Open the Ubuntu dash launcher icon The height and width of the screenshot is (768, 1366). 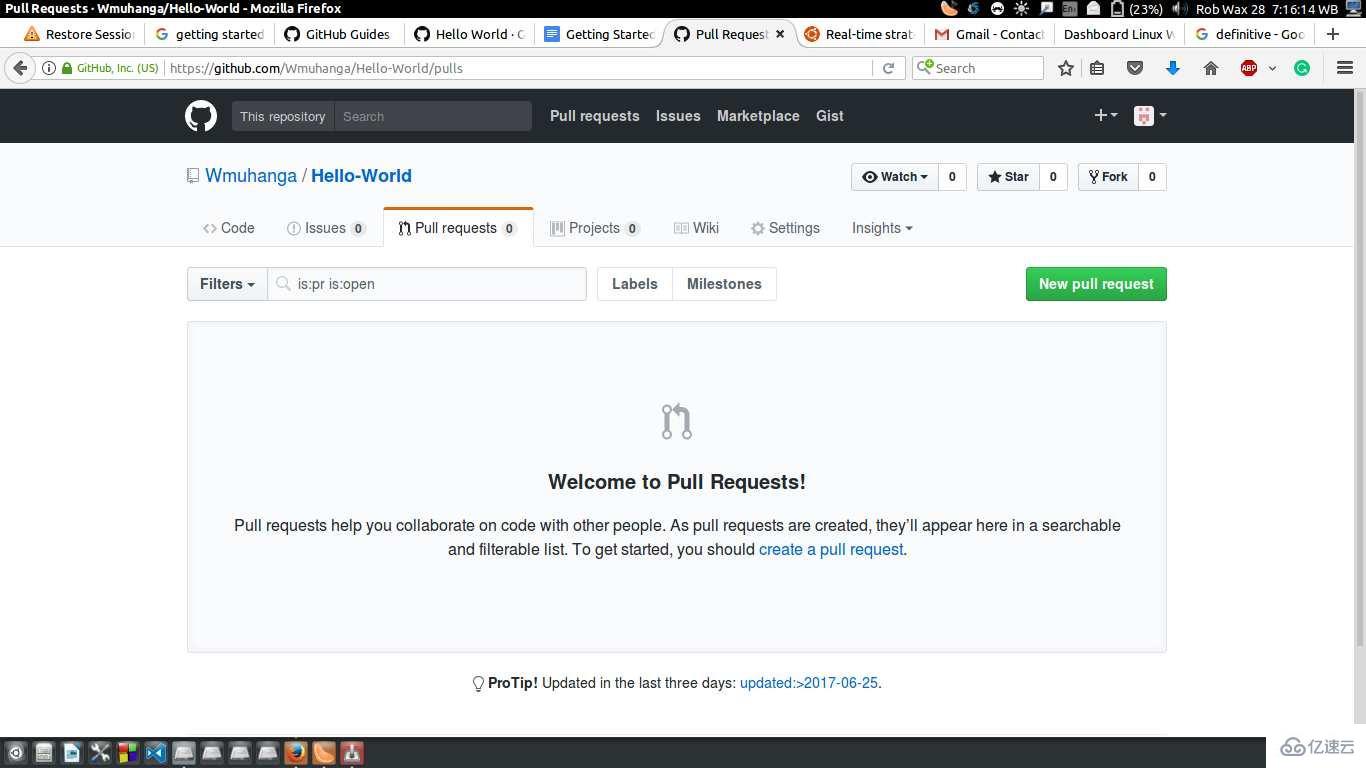[x=15, y=752]
